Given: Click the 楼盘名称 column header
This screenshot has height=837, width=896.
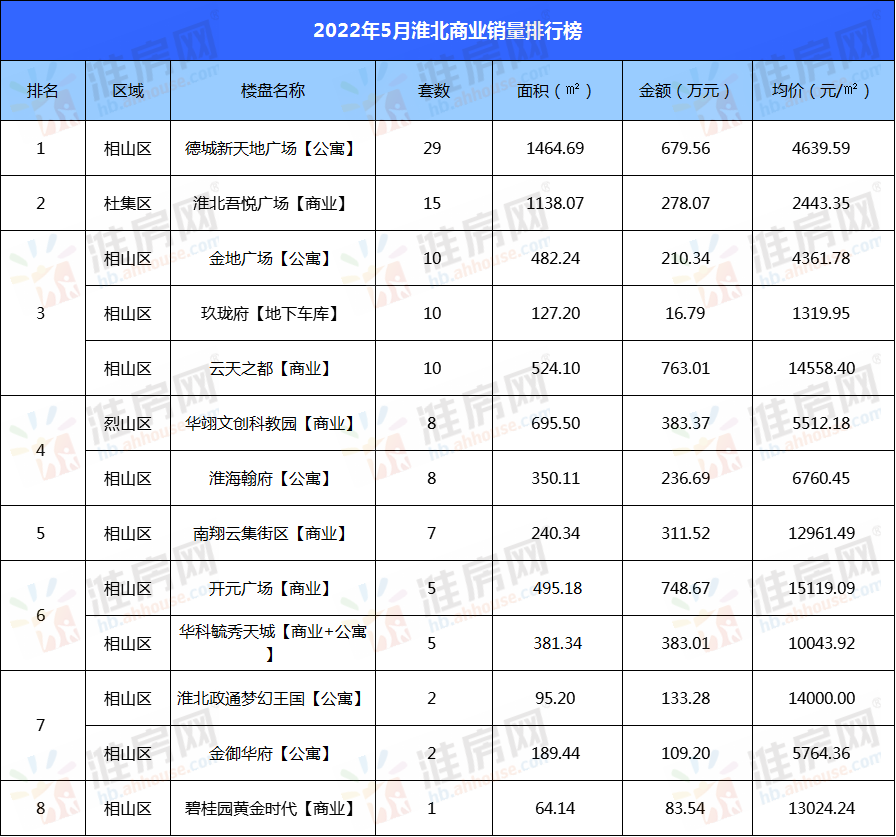Looking at the screenshot, I should pos(272,90).
